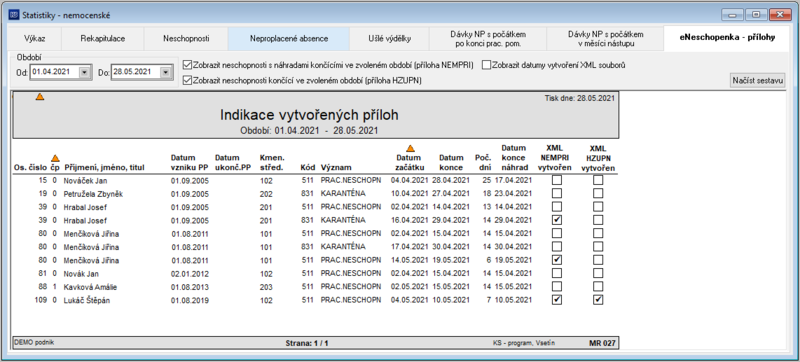Image resolution: width=800 pixels, height=362 pixels.
Task: Click the orange triangle above Datum začátku
Action: [410, 148]
